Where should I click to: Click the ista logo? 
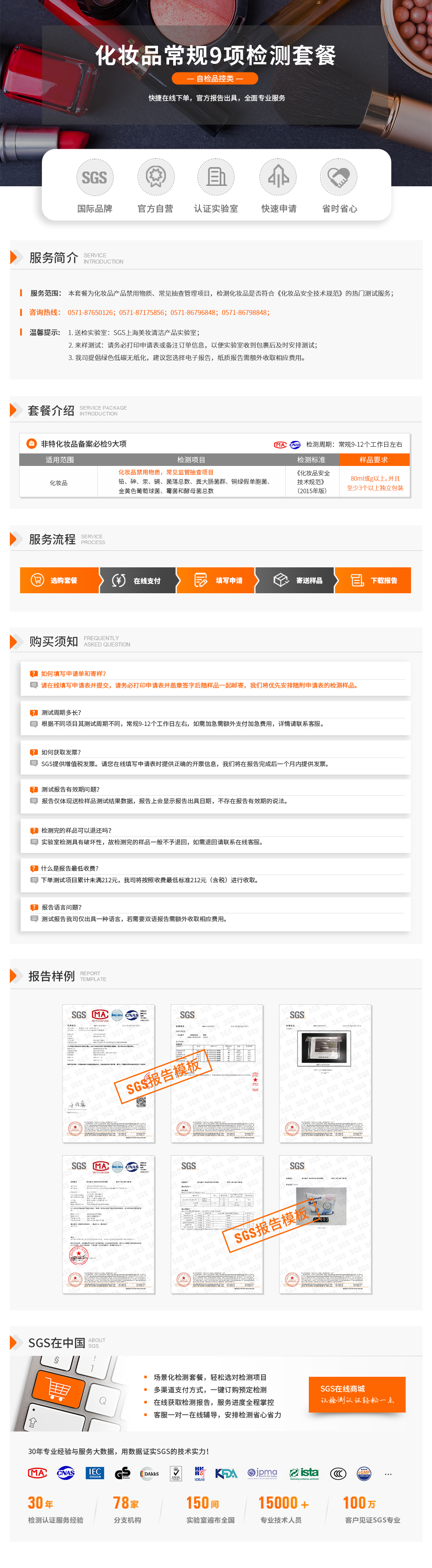click(304, 1473)
